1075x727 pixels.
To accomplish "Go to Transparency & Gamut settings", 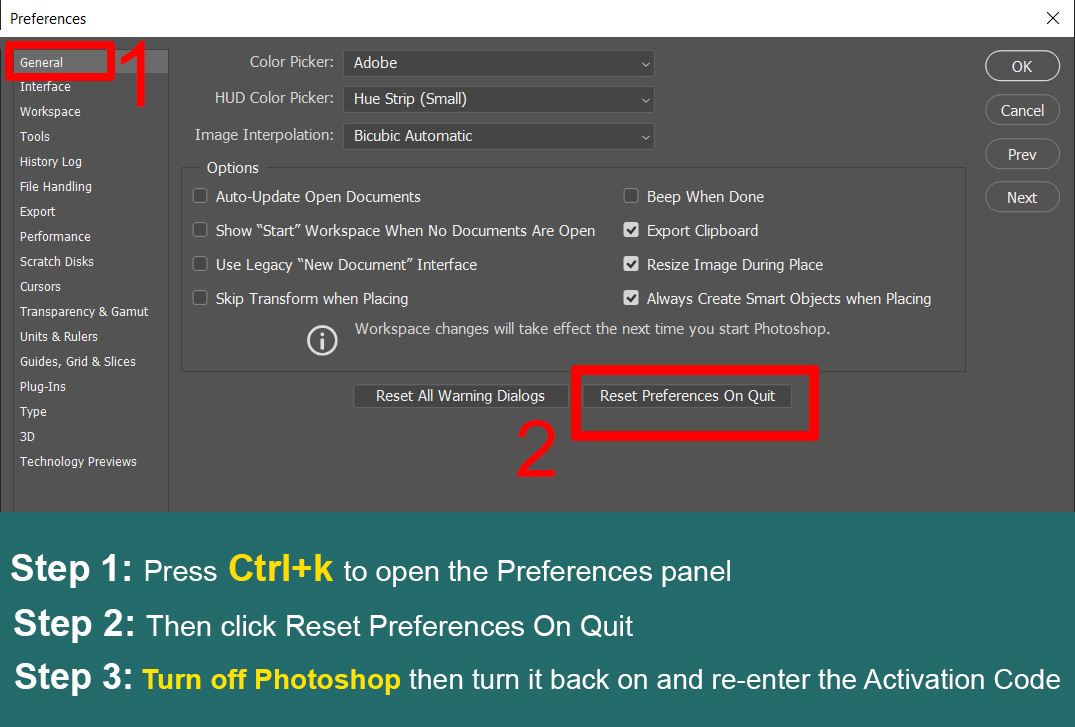I will 84,312.
